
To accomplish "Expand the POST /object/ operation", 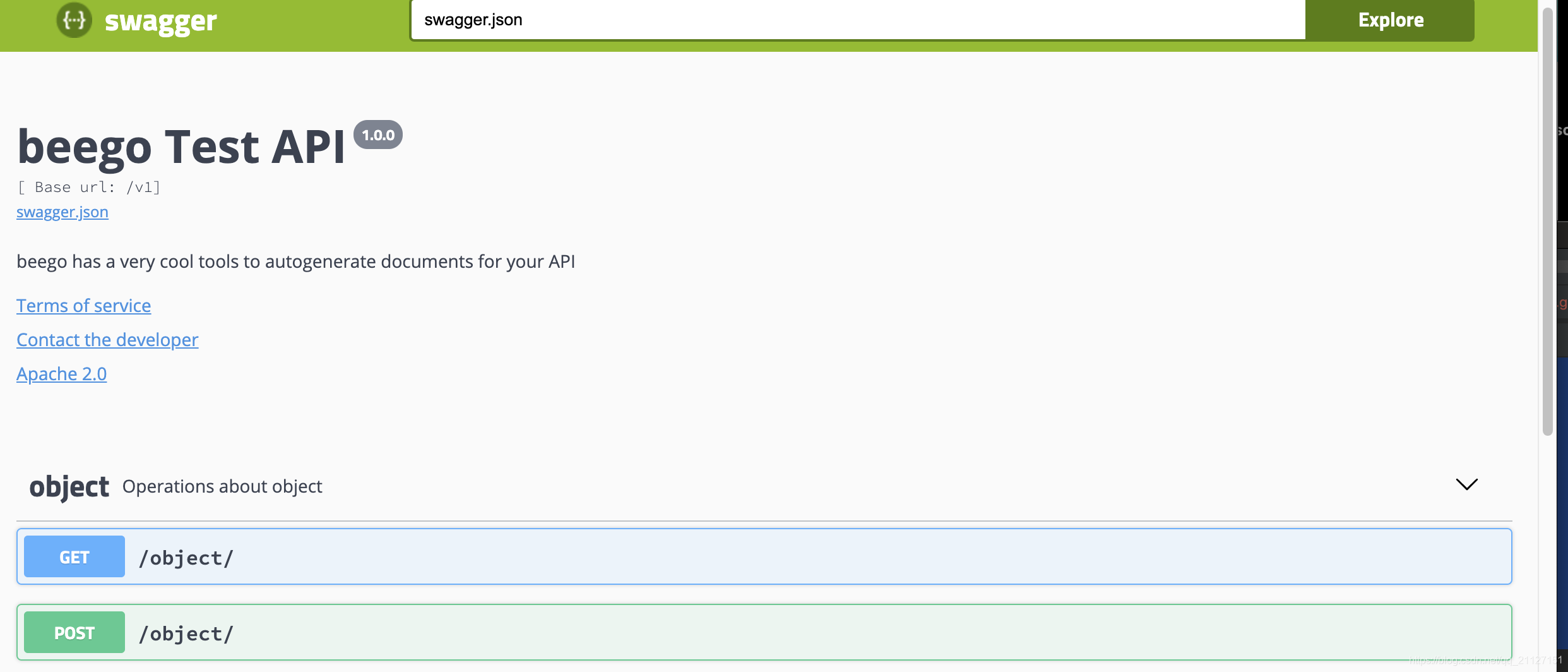I will (x=764, y=632).
